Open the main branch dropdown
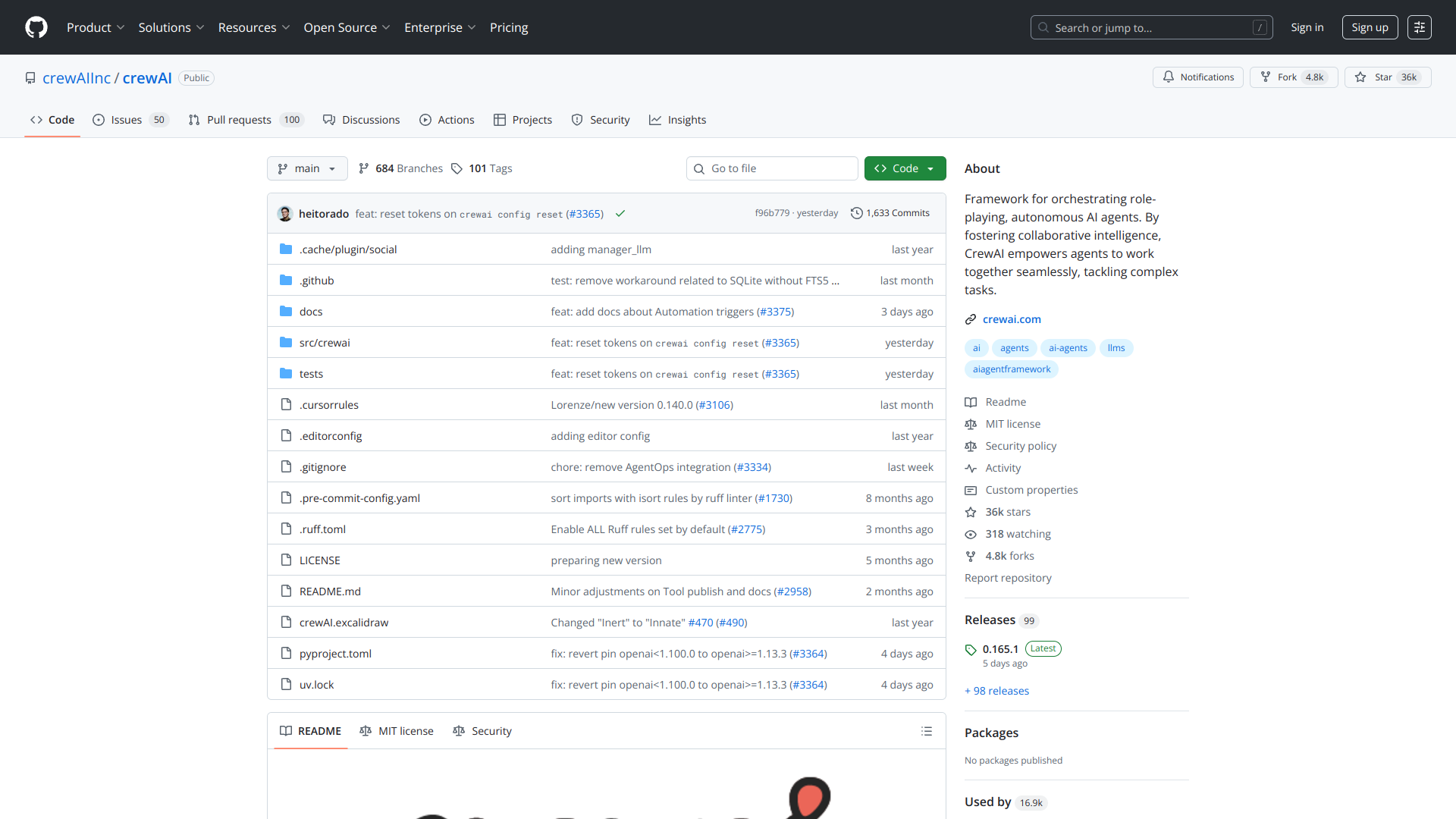 (307, 168)
